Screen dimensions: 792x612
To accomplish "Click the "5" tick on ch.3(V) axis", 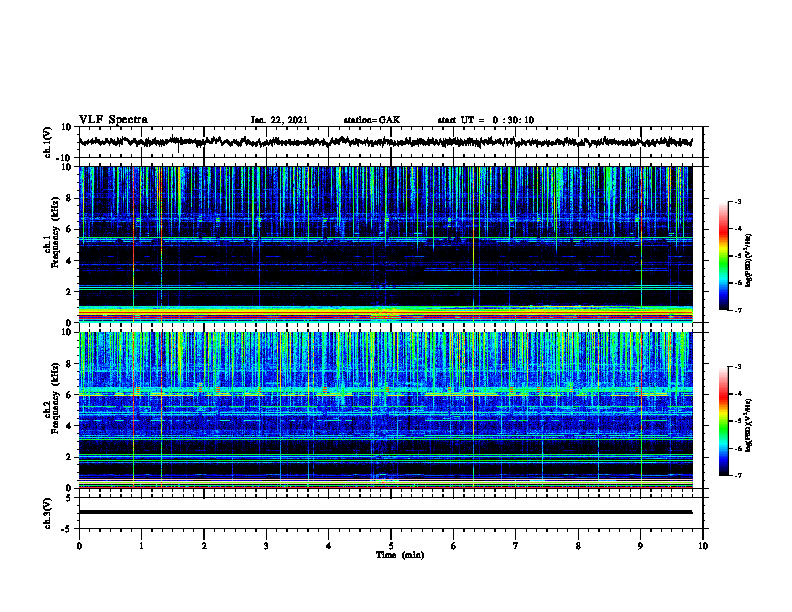I will (69, 498).
